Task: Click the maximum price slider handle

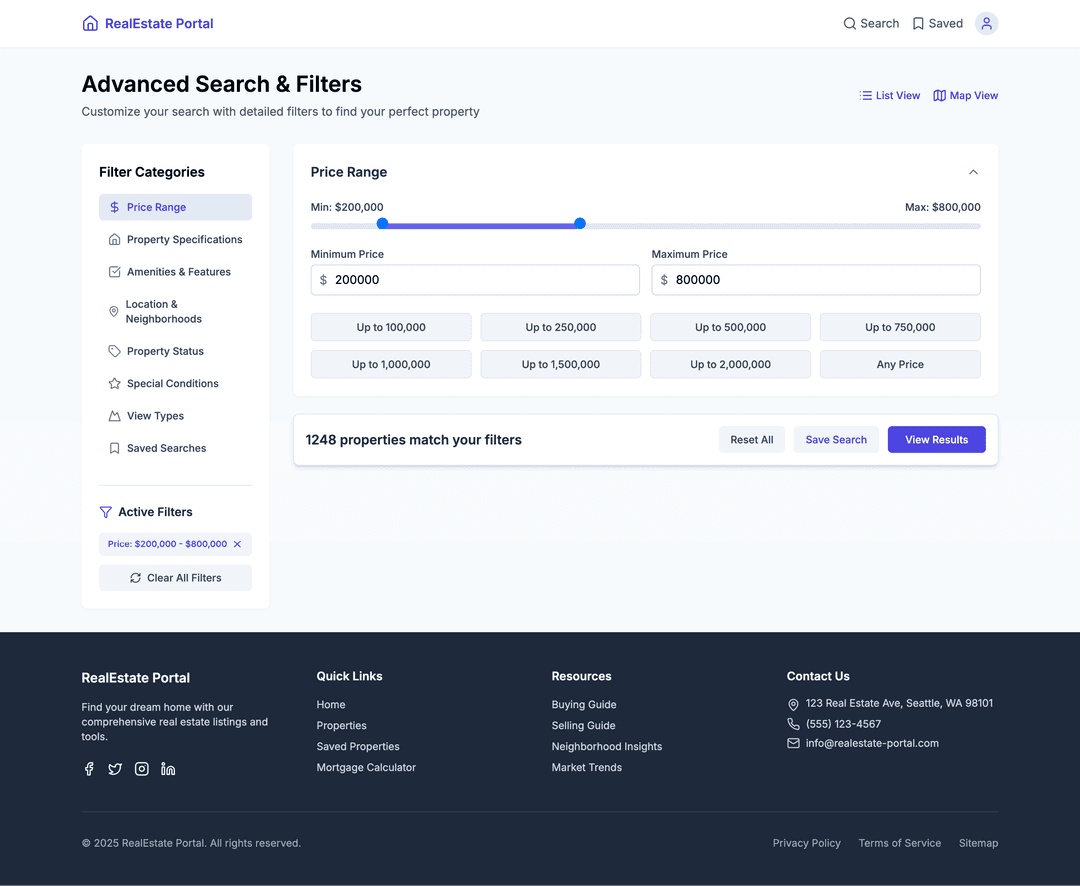Action: click(580, 224)
